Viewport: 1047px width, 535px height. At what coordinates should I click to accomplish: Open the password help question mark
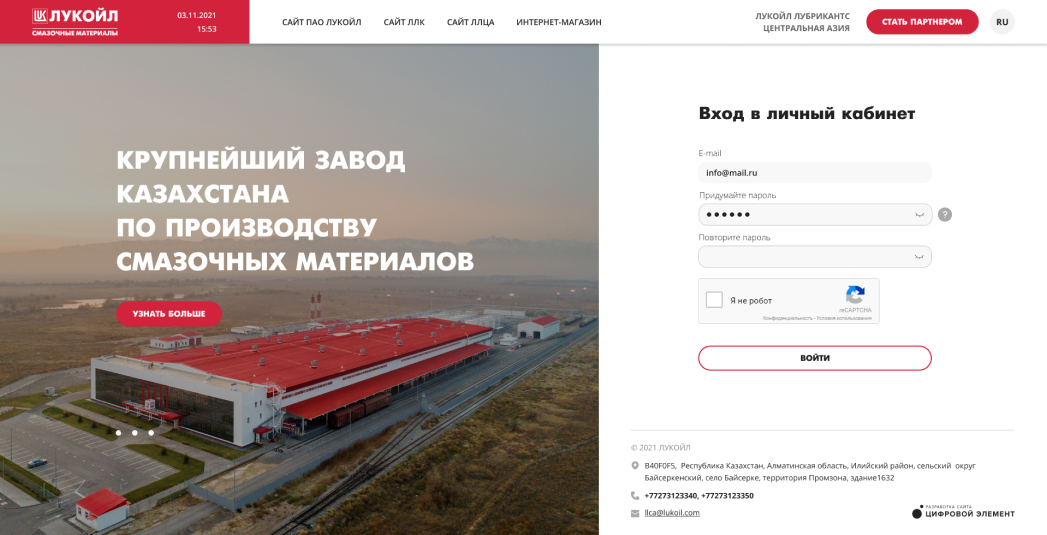click(x=945, y=214)
